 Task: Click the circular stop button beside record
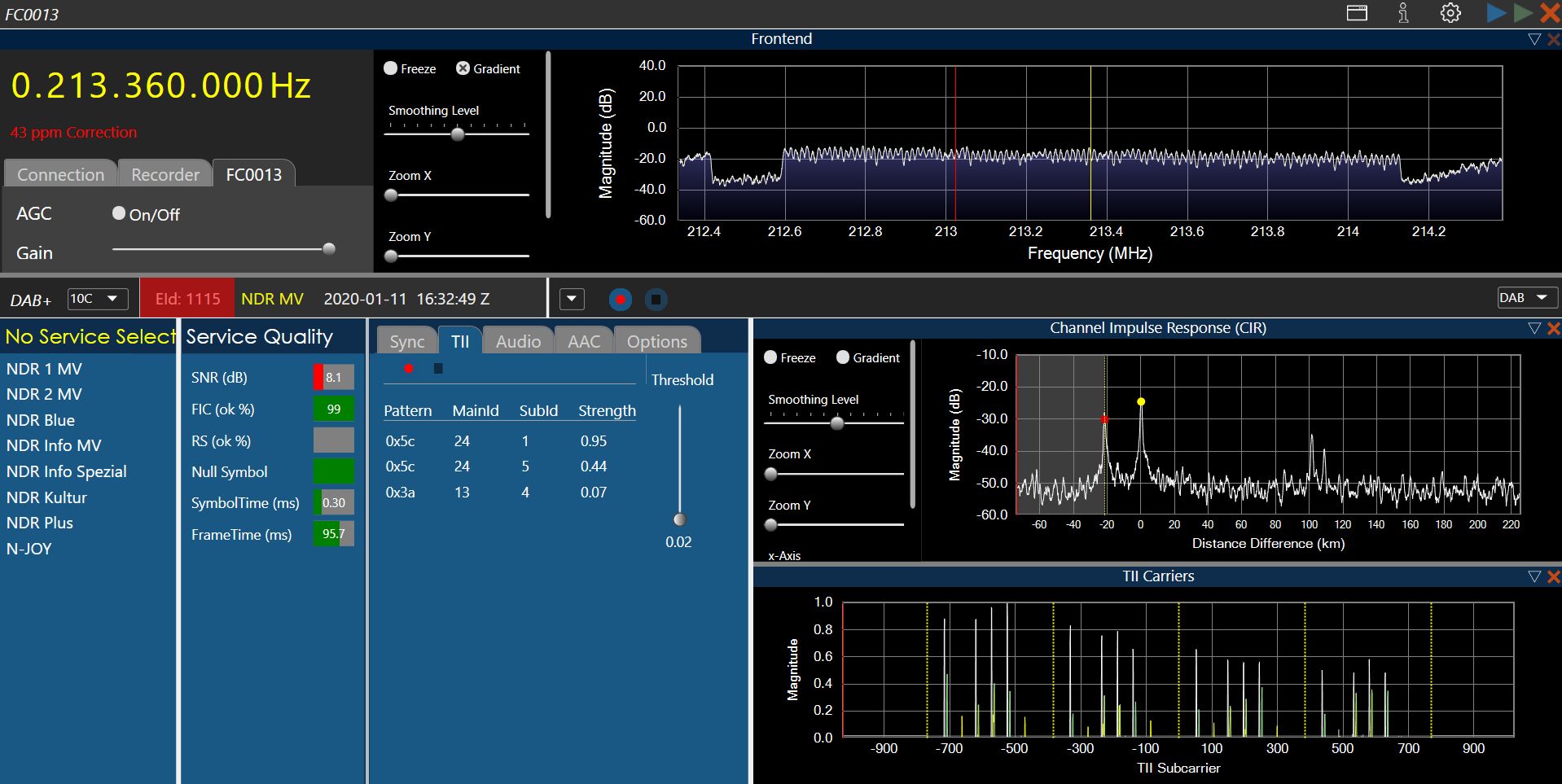point(656,300)
